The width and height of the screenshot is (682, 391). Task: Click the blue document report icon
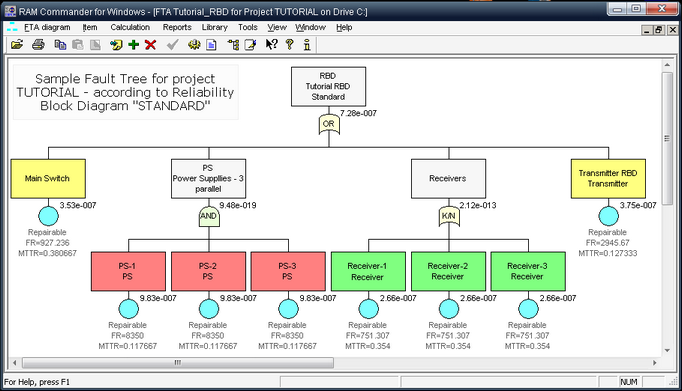point(211,44)
